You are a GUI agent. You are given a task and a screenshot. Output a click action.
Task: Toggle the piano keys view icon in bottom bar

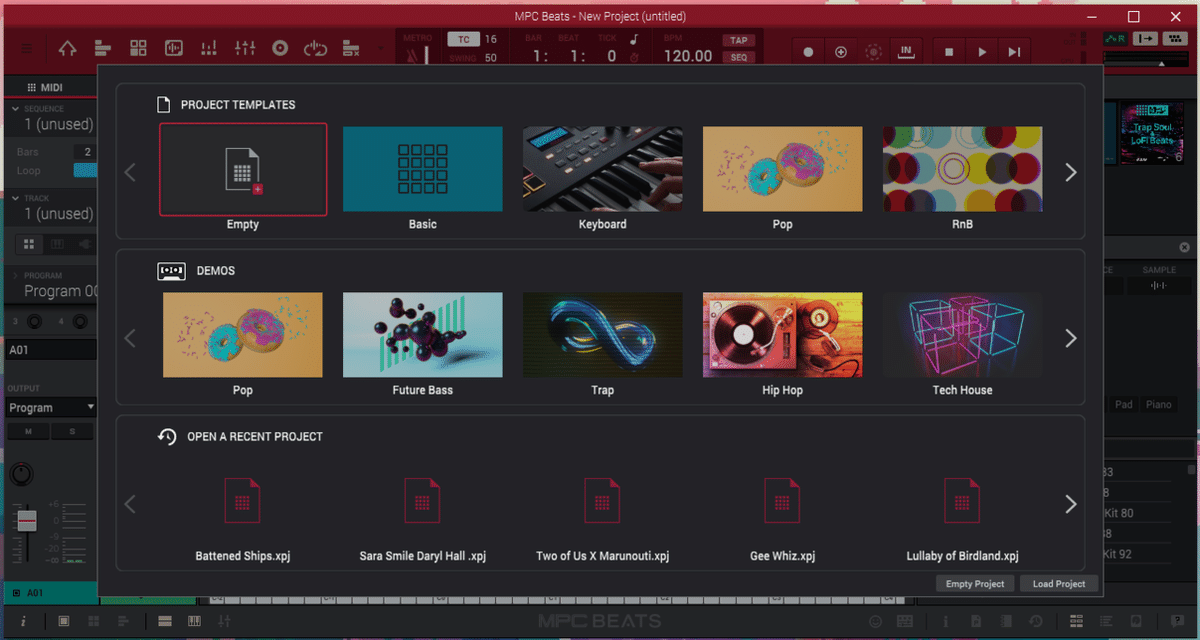194,622
